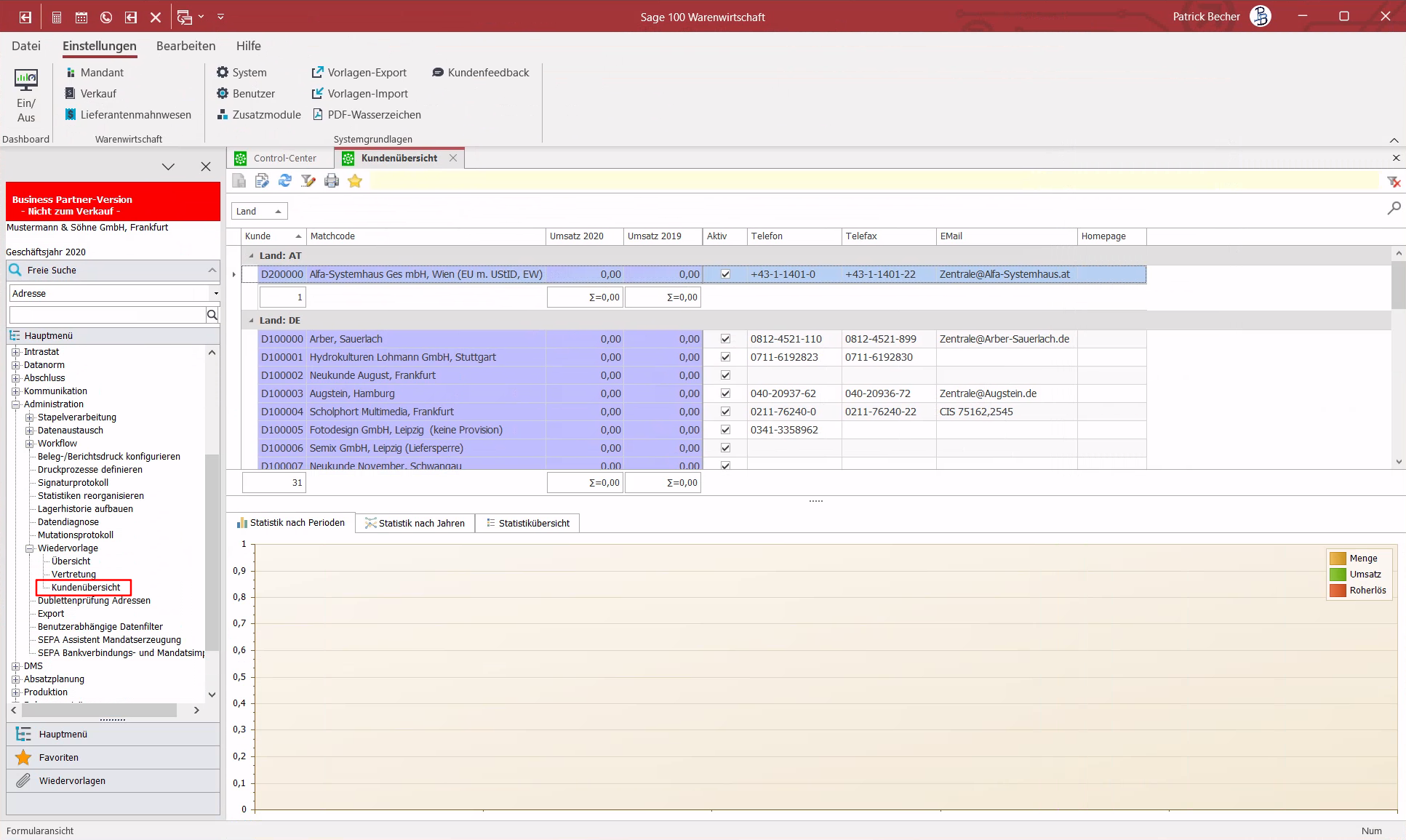The height and width of the screenshot is (840, 1406).
Task: Toggle Aktiv checkbox for Neukunde August, Frankfurt
Action: point(725,375)
